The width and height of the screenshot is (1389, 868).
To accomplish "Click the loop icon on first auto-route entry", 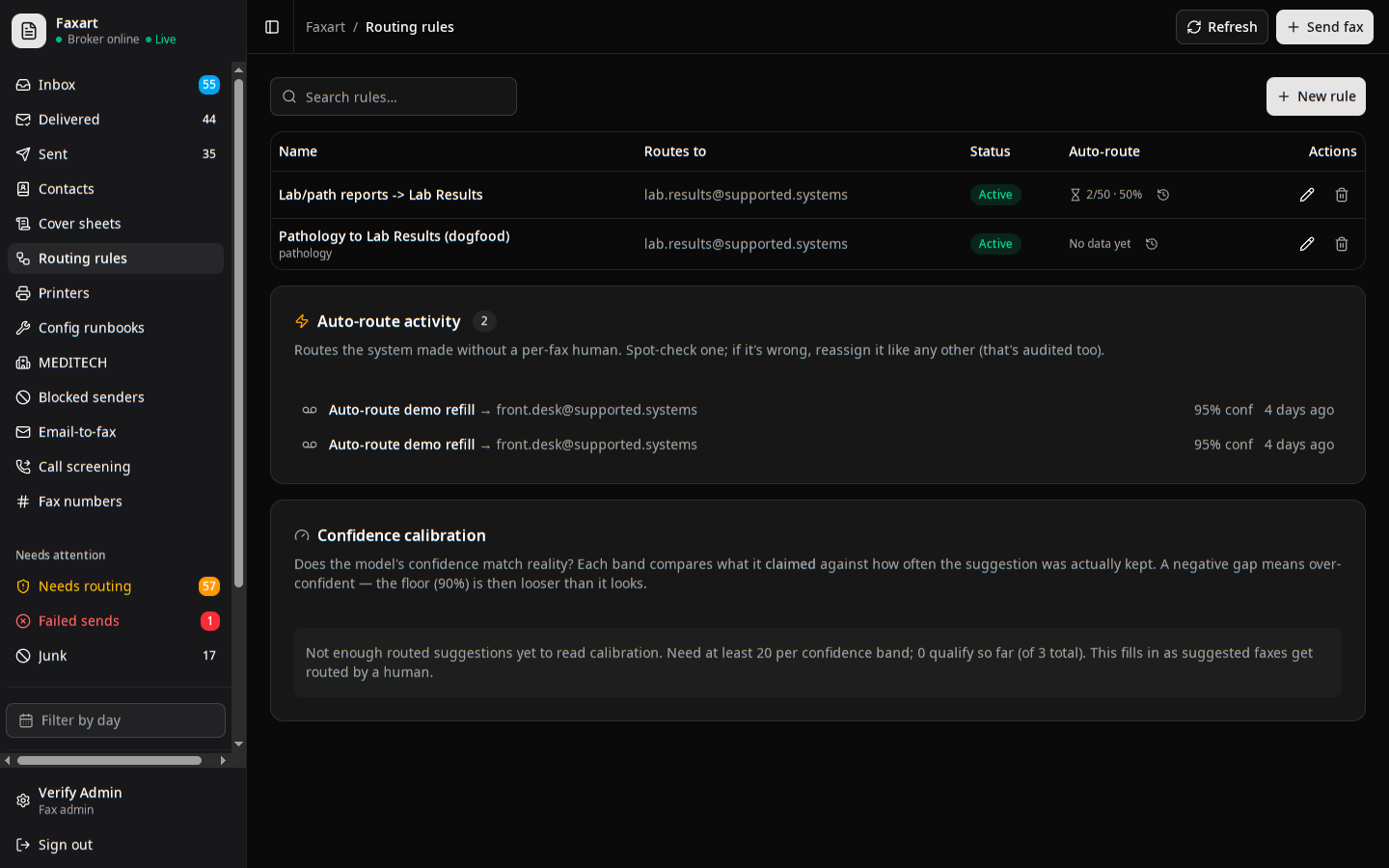I will coord(310,410).
